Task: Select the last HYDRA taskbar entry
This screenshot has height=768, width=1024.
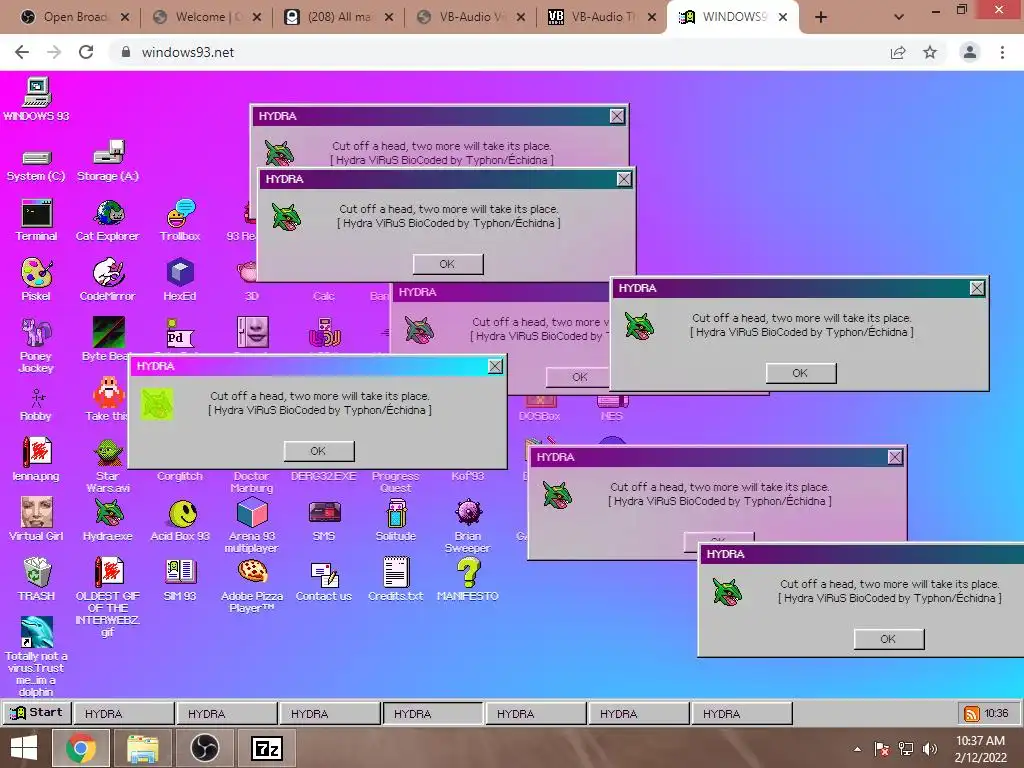Action: coord(742,713)
